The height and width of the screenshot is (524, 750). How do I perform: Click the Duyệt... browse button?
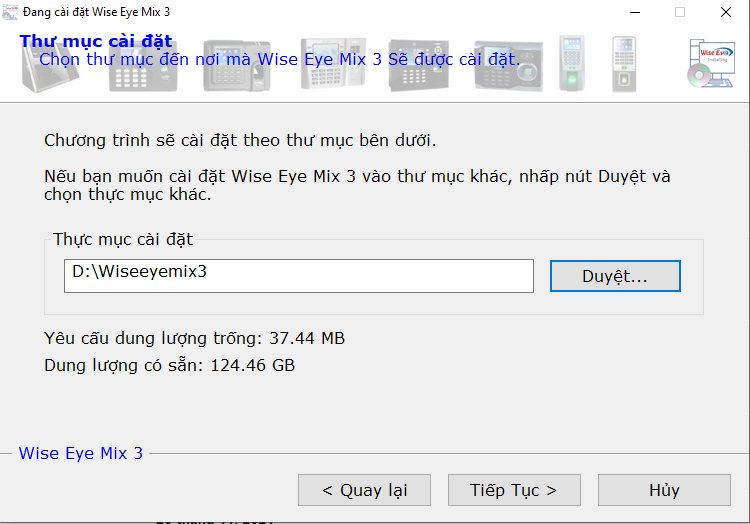(x=615, y=276)
